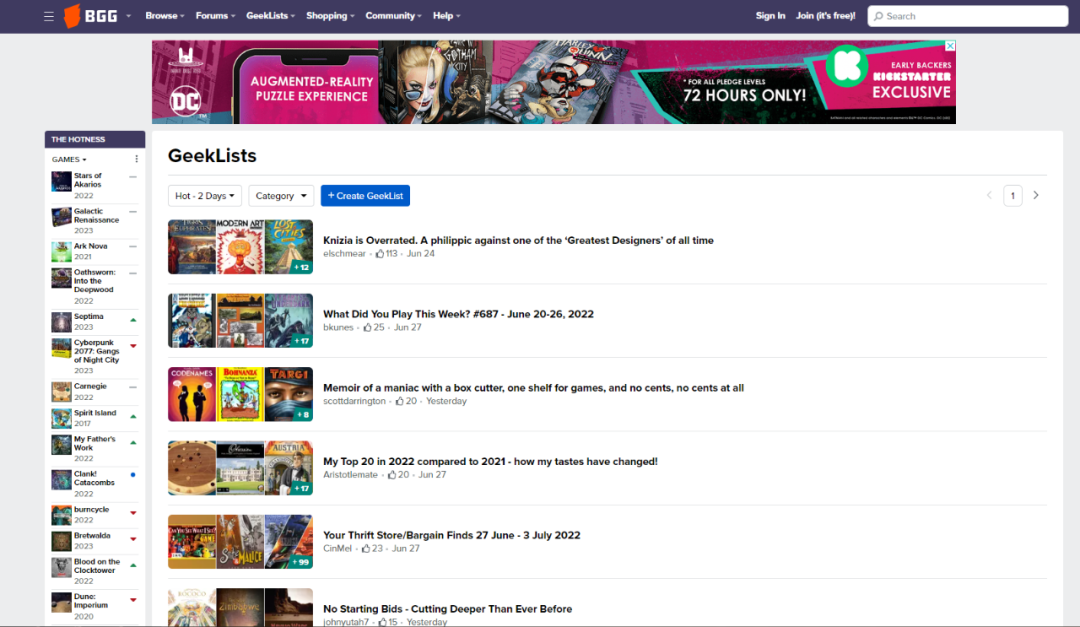This screenshot has width=1080, height=627.
Task: Expand the GAMES dropdown in The Hotness
Action: coord(69,159)
